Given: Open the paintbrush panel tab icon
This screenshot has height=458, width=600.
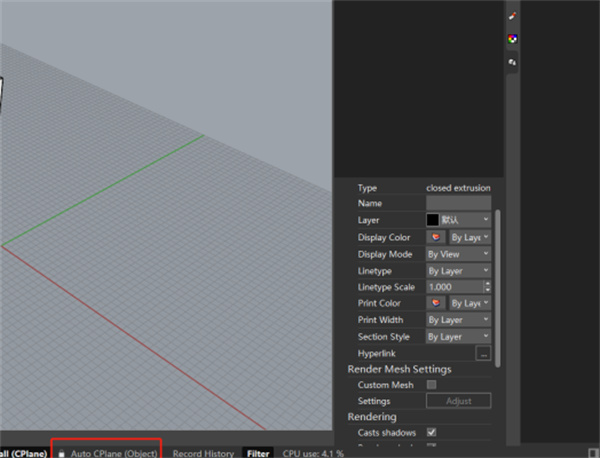Looking at the screenshot, I should pyautogui.click(x=513, y=17).
